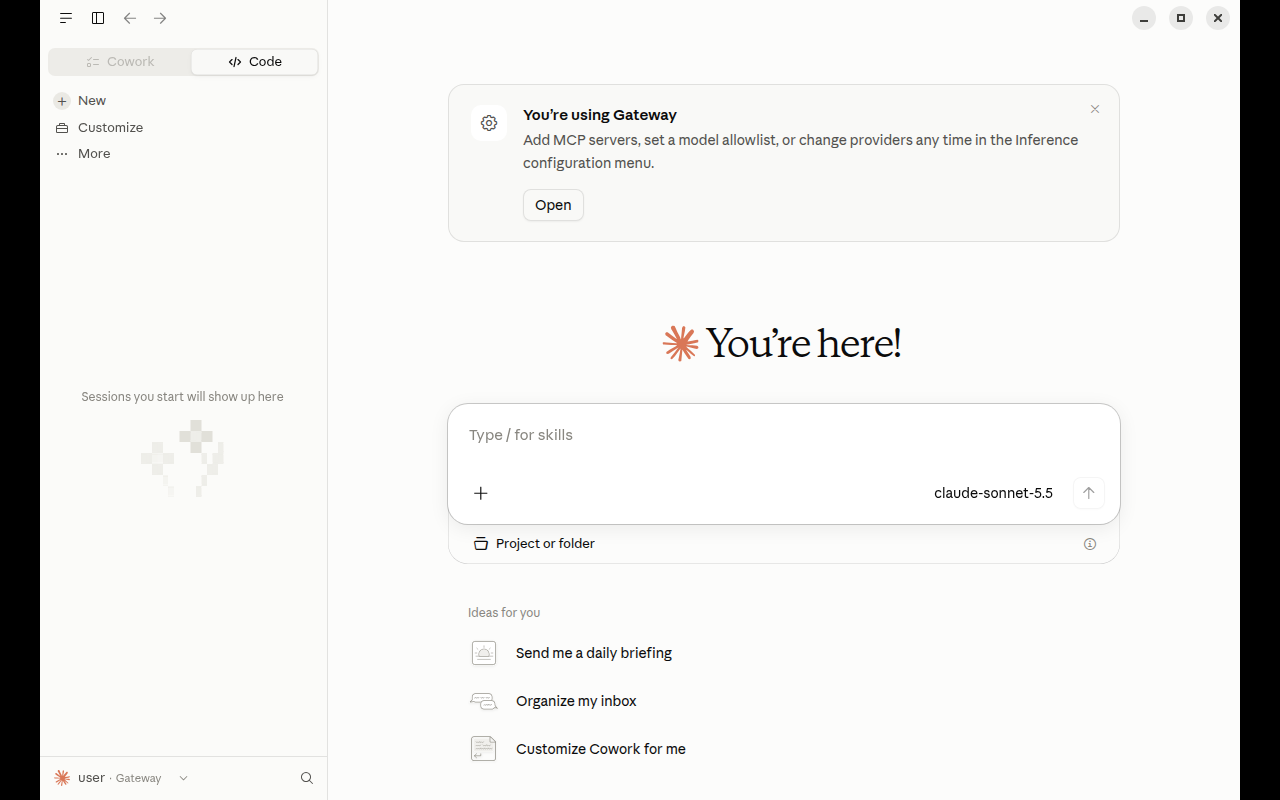Click the Open button in Gateway banner
This screenshot has height=800, width=1280.
pyautogui.click(x=553, y=205)
